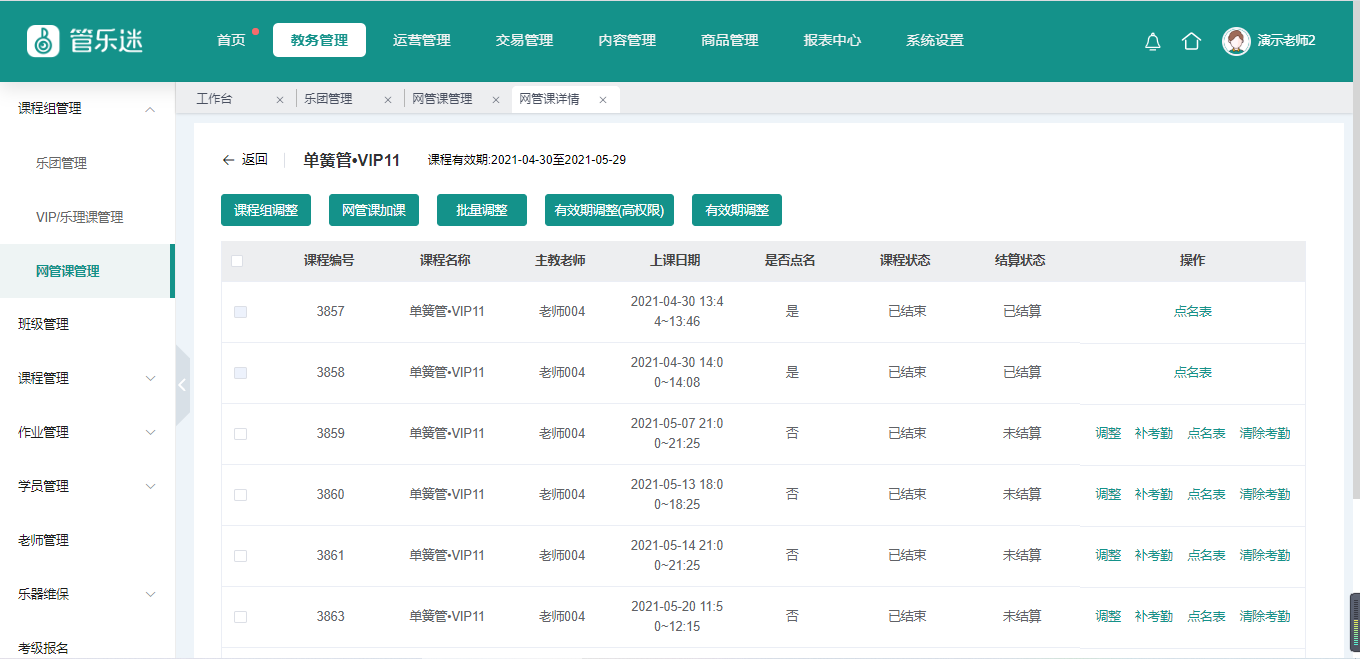Open 点名表 for course 3857

(1192, 312)
